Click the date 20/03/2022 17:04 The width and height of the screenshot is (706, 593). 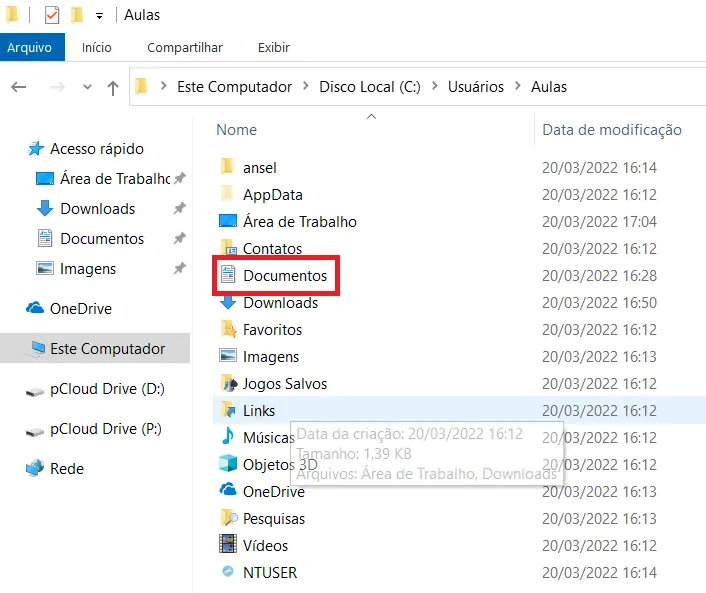pyautogui.click(x=599, y=222)
